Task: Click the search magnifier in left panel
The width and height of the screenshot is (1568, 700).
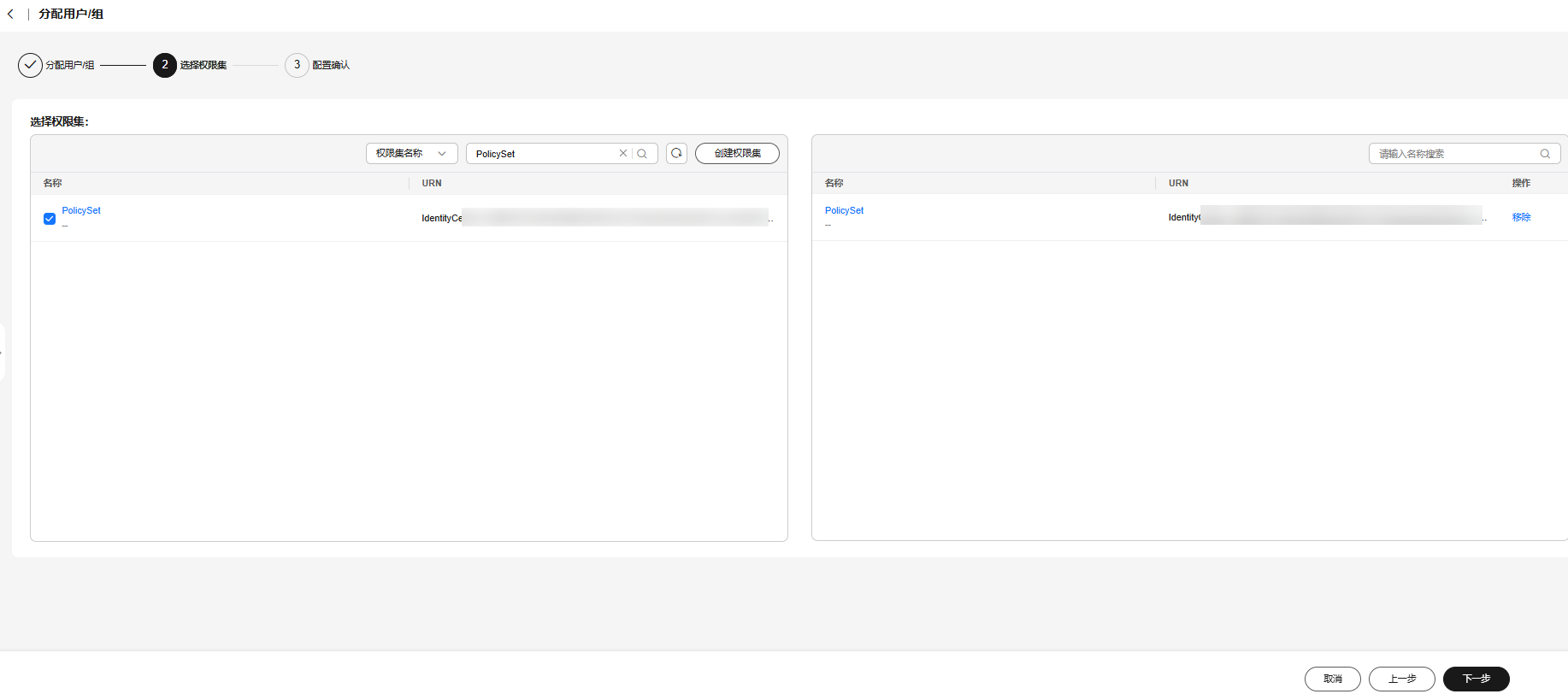Action: [642, 154]
